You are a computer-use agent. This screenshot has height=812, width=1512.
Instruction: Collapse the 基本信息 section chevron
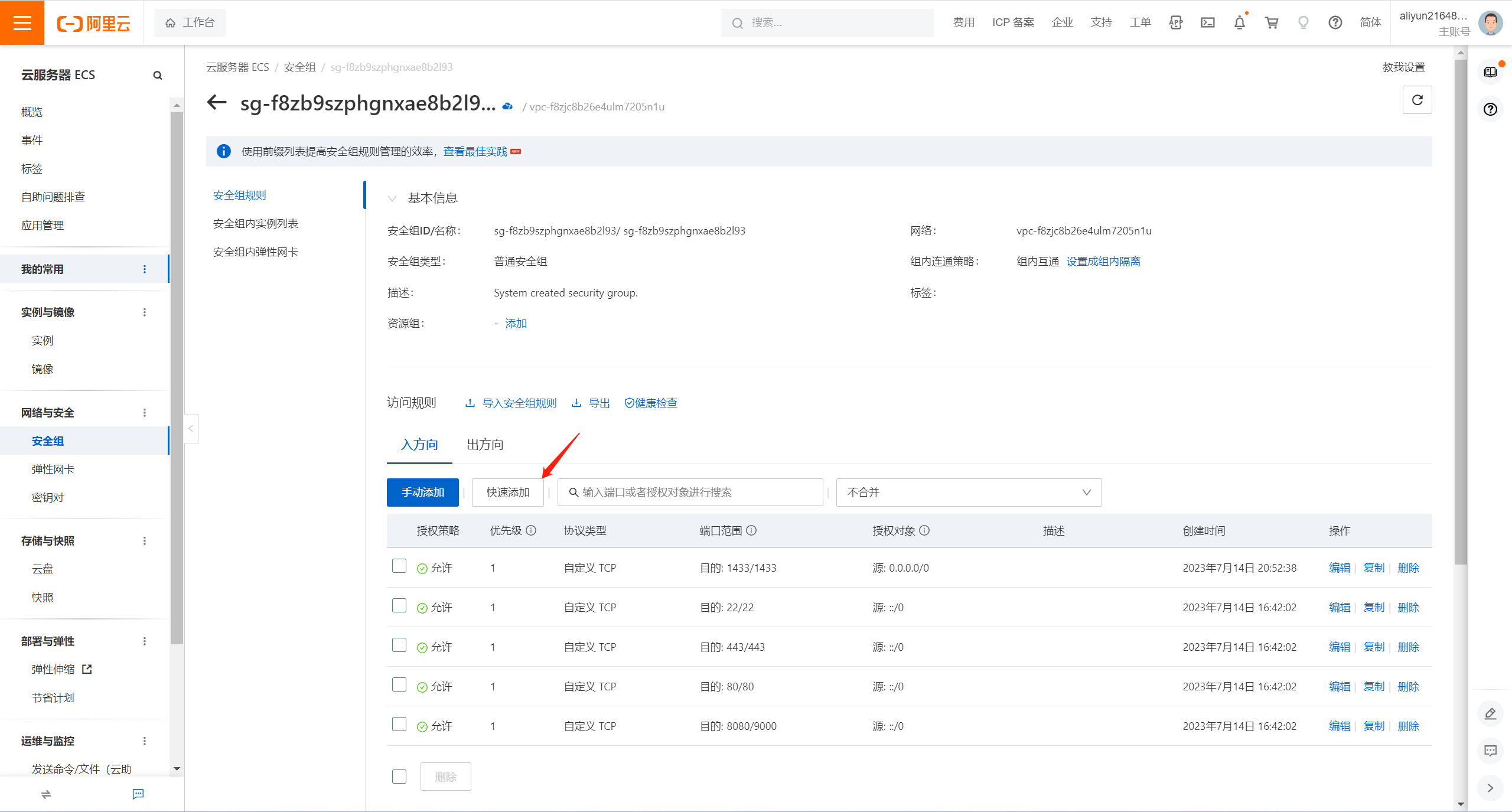[x=392, y=198]
